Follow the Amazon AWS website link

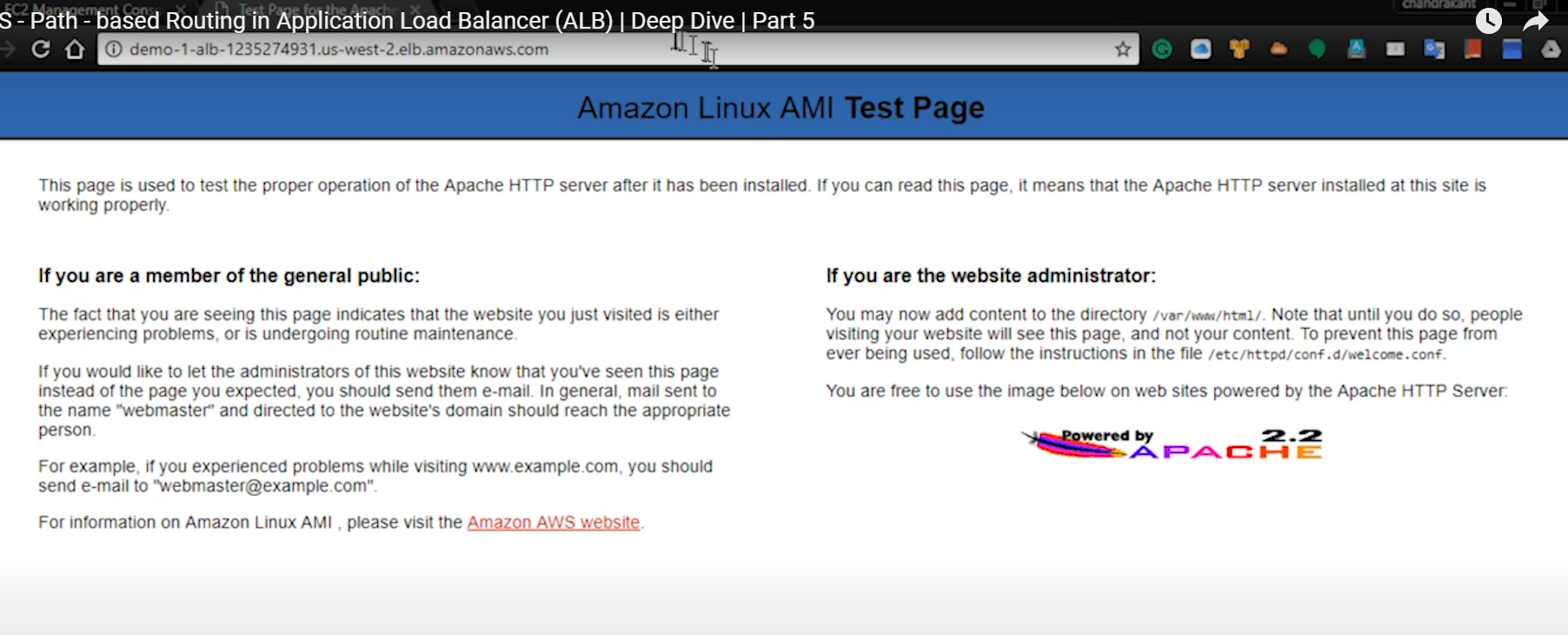click(x=554, y=522)
